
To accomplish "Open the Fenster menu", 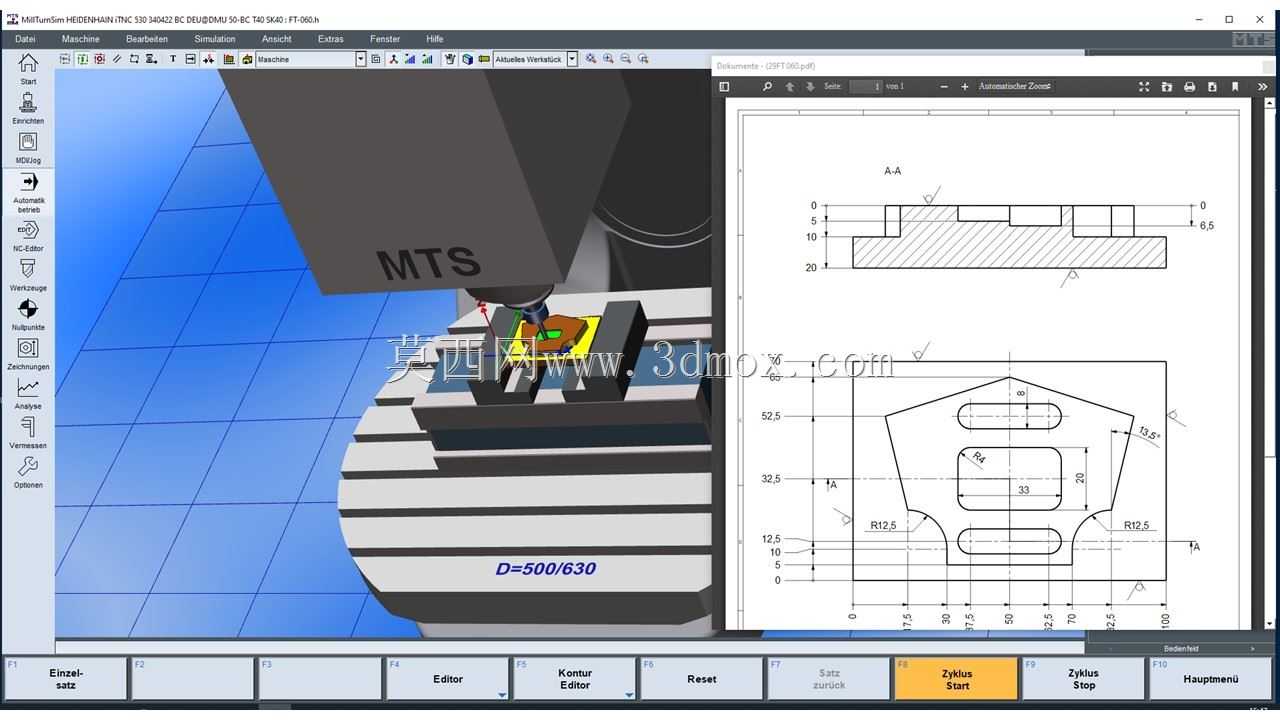I will click(385, 39).
